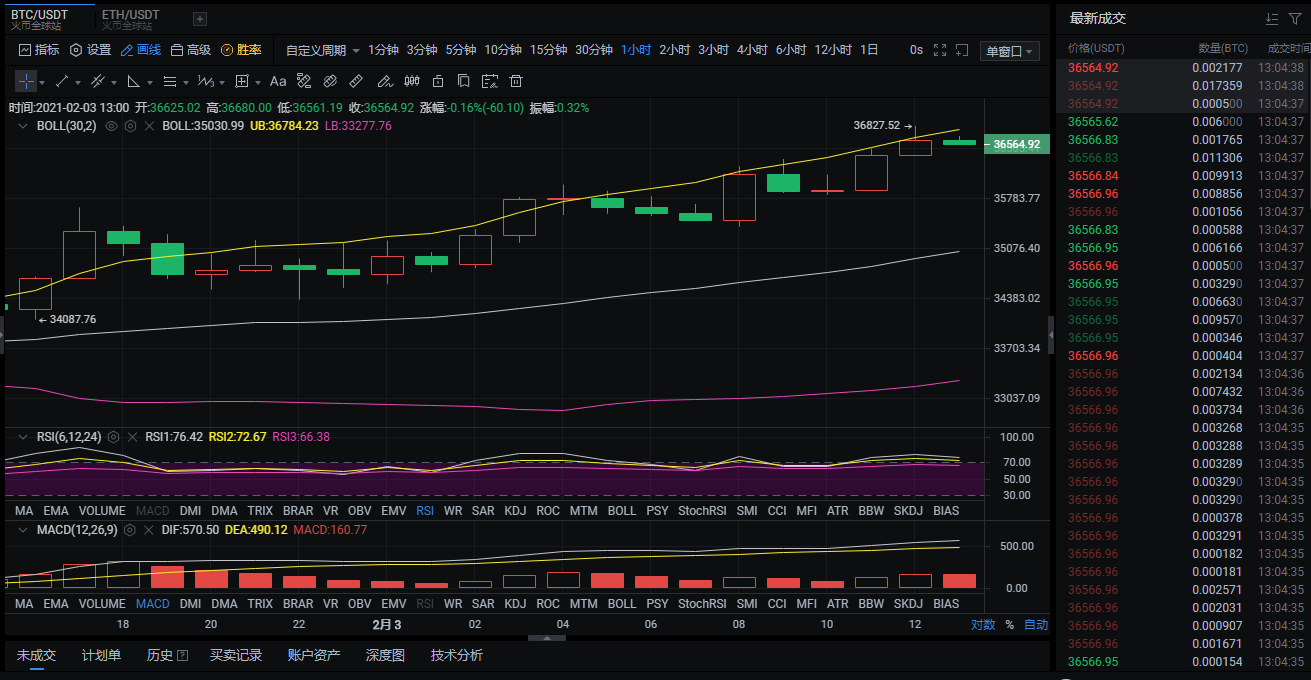Select the 4小时 timeframe
The image size is (1311, 680).
pyautogui.click(x=752, y=50)
